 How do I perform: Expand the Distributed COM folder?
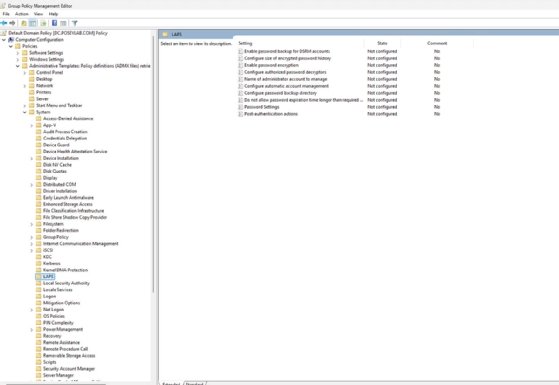[x=32, y=184]
